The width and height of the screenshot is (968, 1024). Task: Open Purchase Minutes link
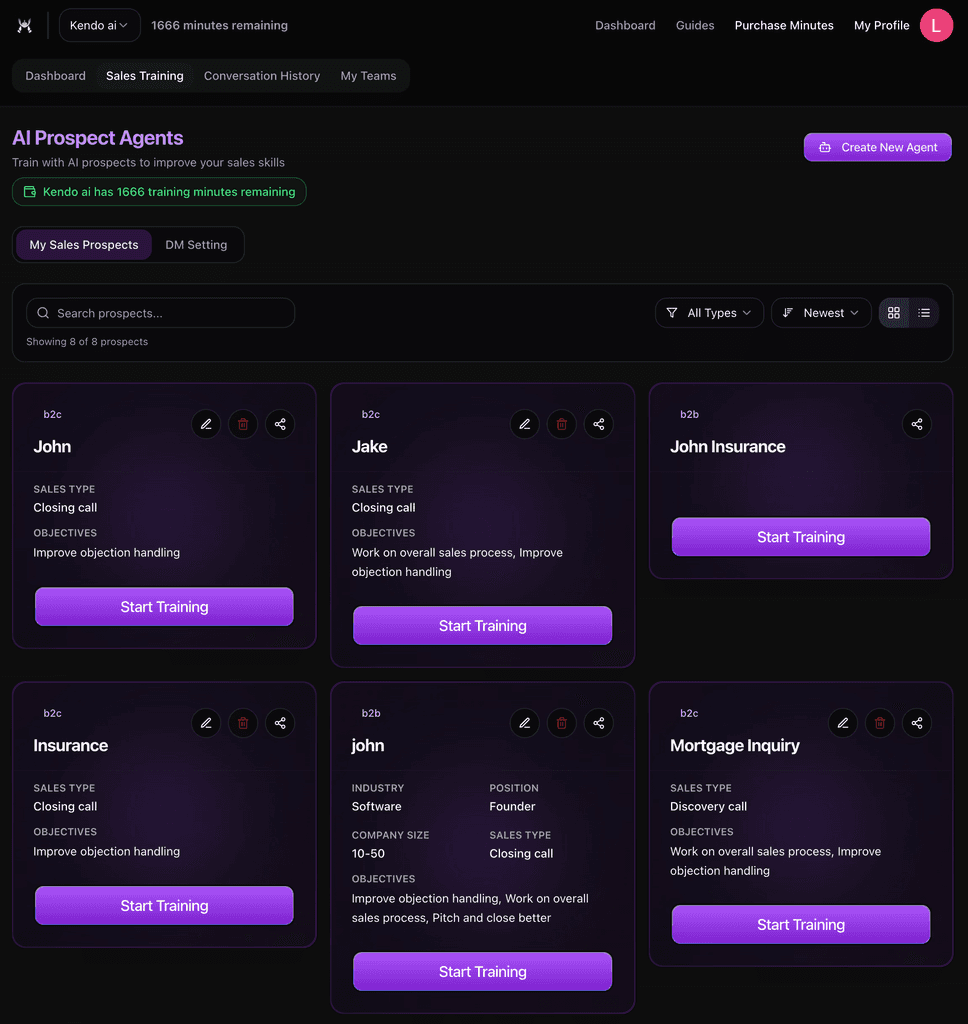[x=784, y=25]
